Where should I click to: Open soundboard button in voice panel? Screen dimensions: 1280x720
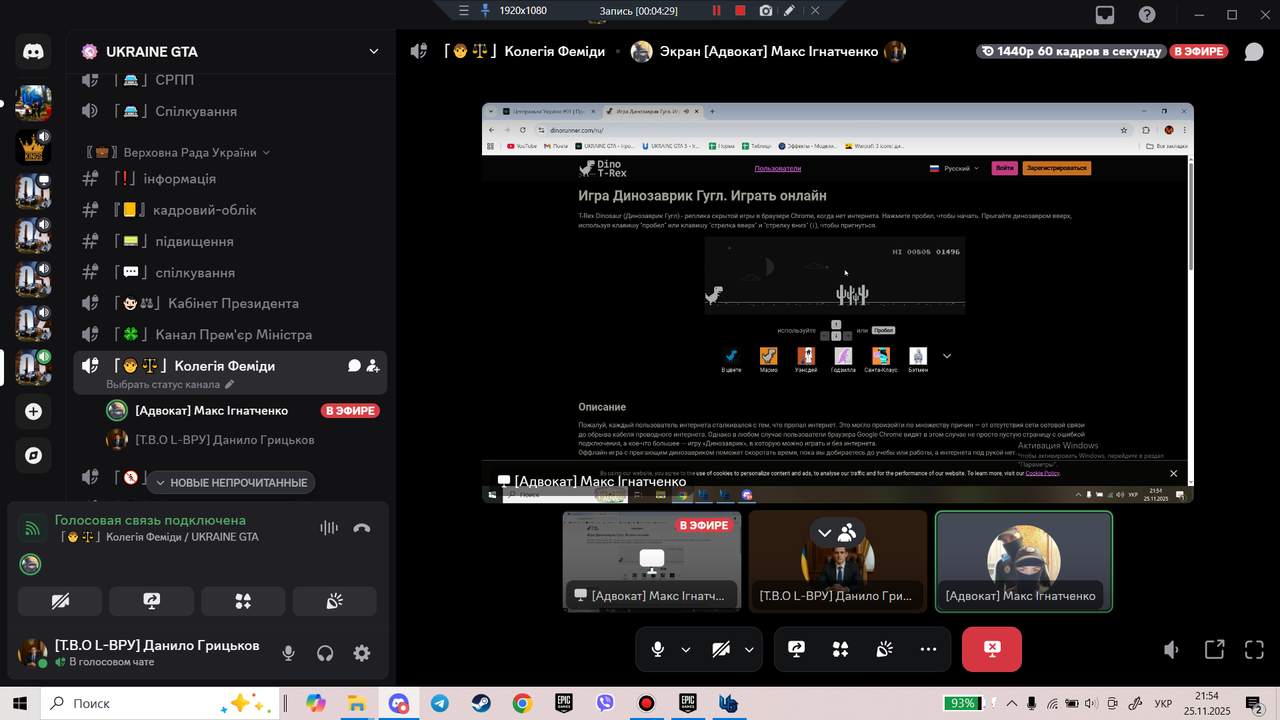[x=335, y=601]
